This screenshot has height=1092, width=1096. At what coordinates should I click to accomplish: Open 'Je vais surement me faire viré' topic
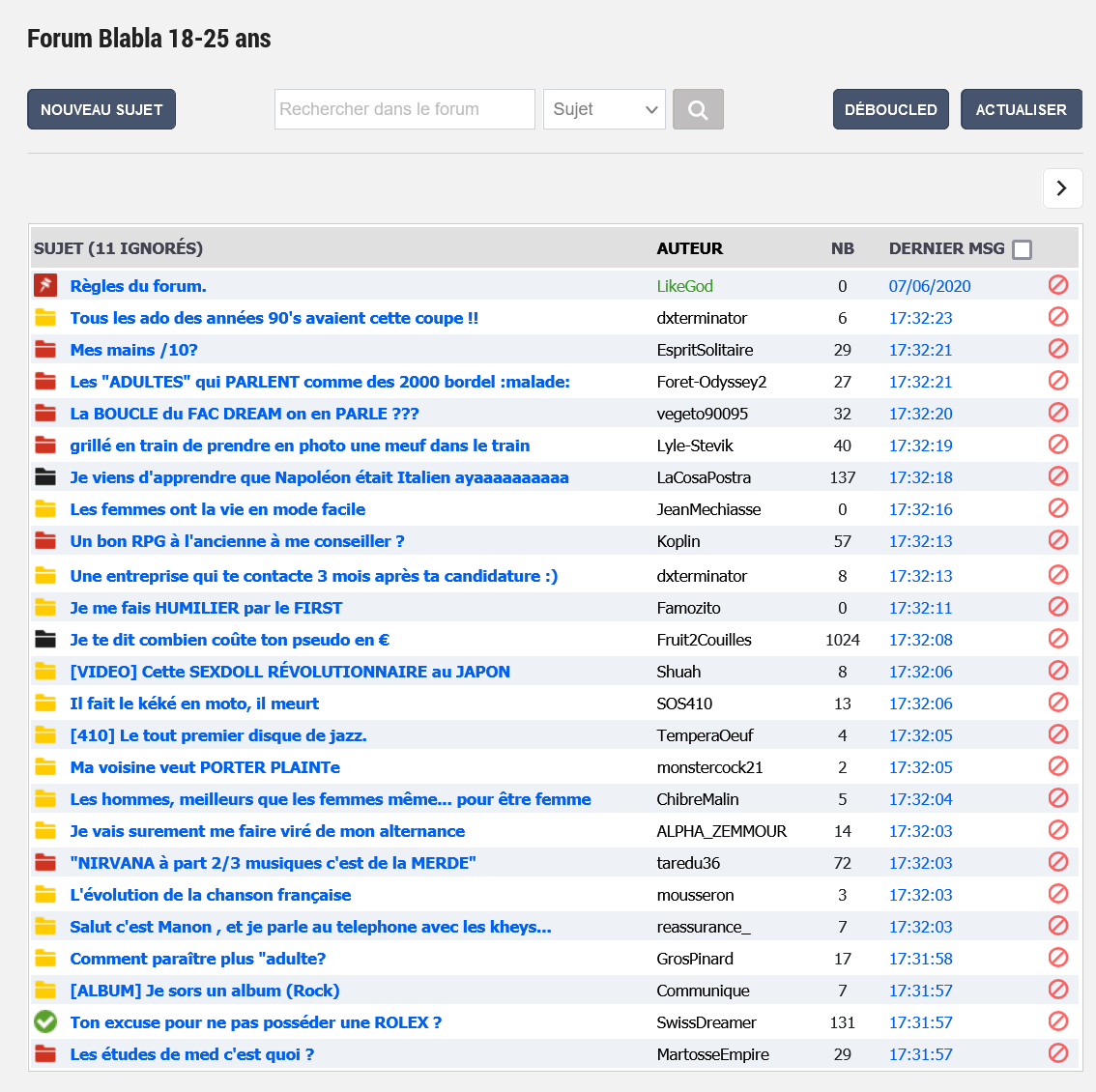point(267,830)
